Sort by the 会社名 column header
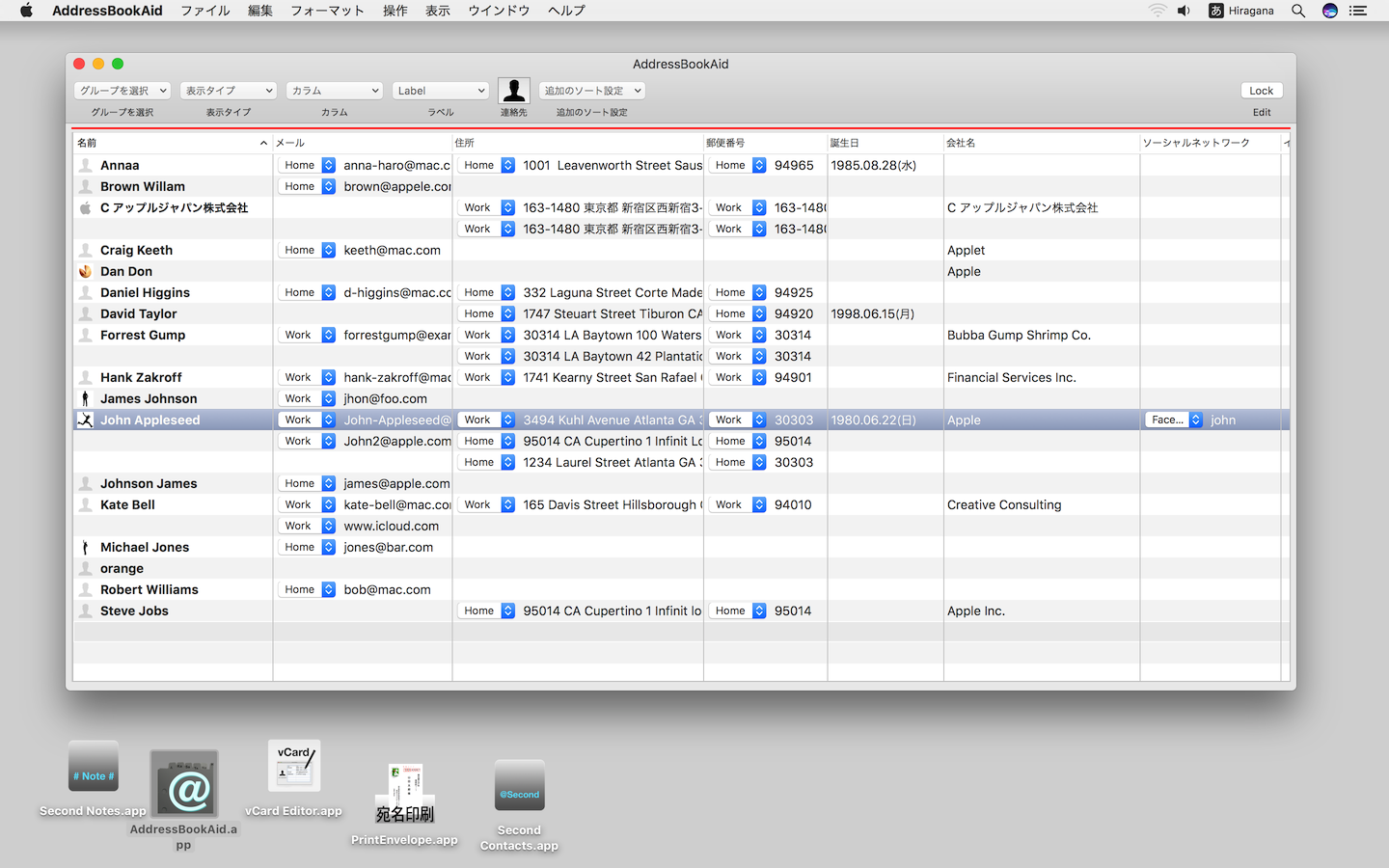This screenshot has width=1389, height=868. 1042,143
